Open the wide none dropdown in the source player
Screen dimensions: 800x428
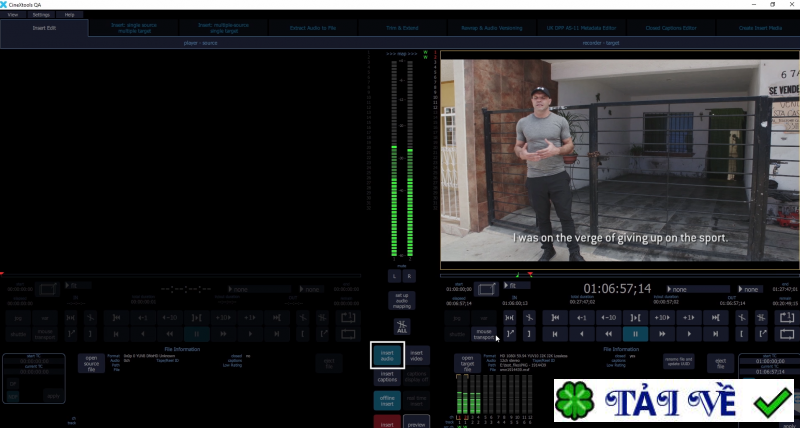tap(259, 289)
